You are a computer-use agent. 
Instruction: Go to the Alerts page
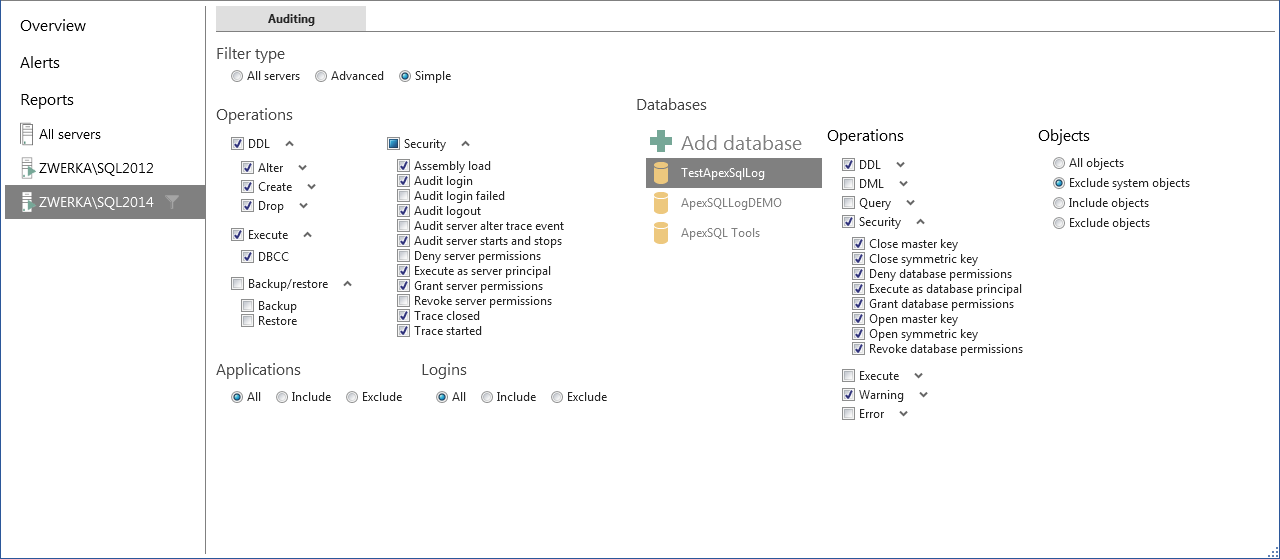(x=40, y=63)
